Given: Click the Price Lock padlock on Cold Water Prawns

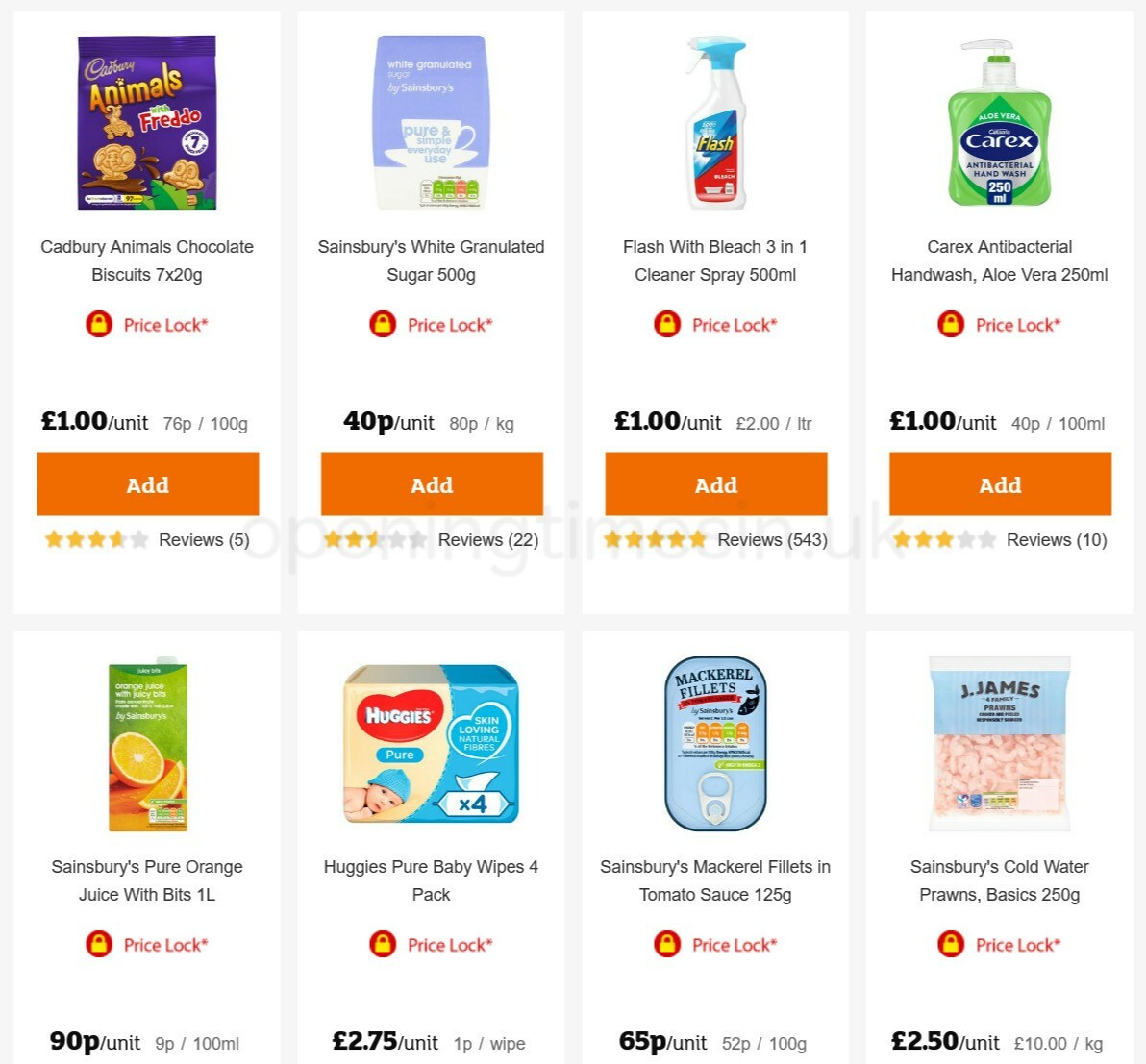Looking at the screenshot, I should coord(950,945).
